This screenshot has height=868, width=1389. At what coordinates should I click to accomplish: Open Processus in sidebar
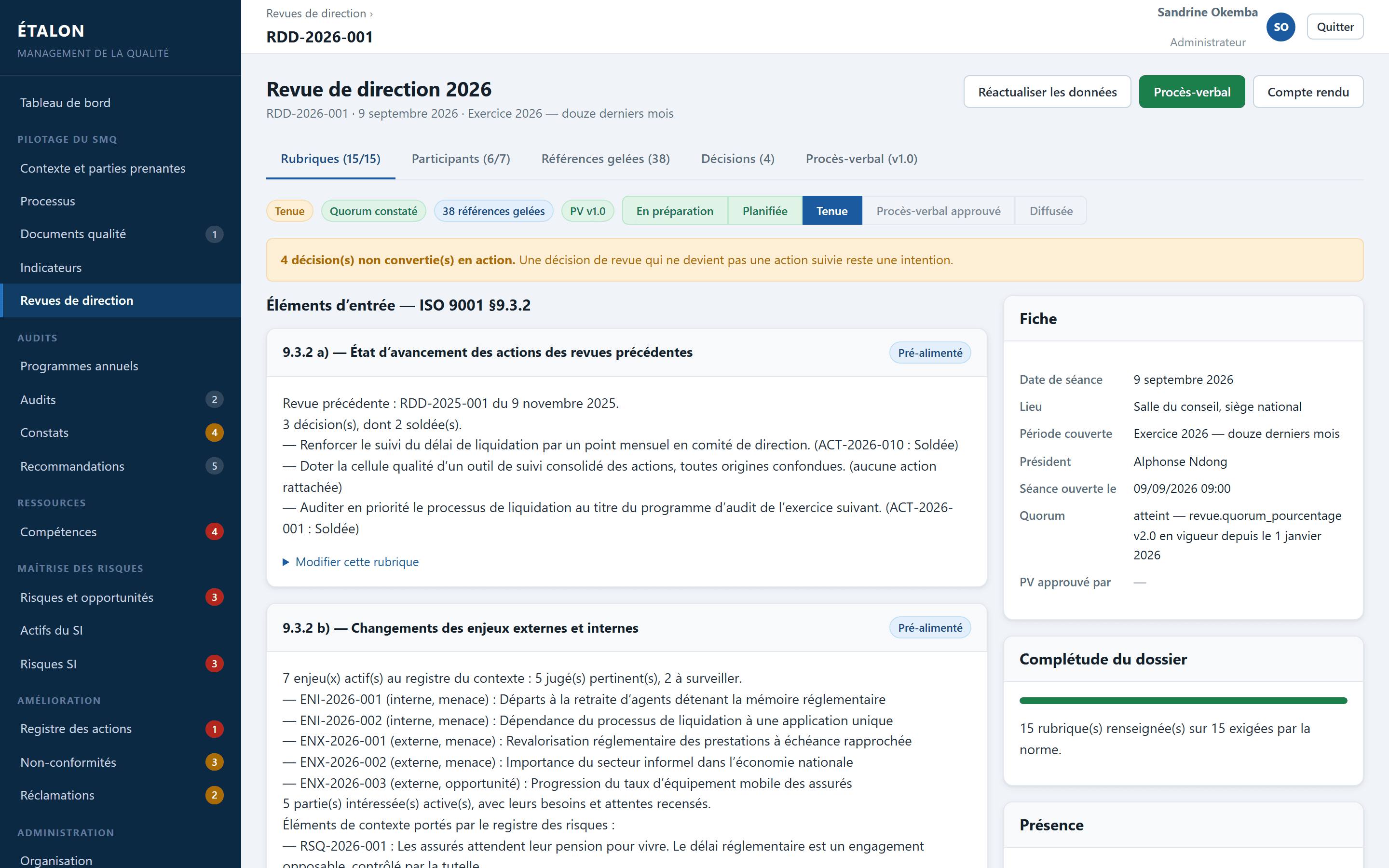(x=121, y=201)
